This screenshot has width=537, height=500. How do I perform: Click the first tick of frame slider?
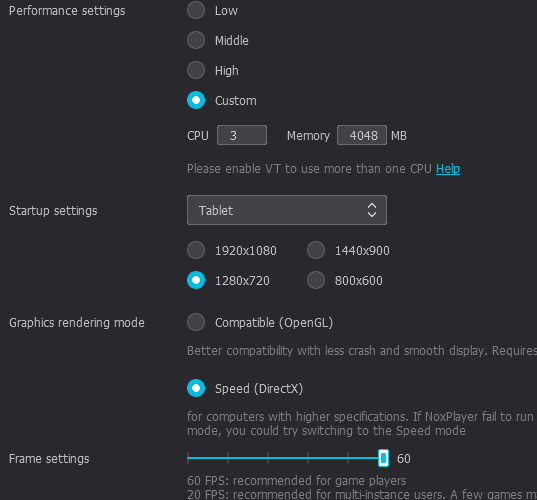[x=188, y=458]
